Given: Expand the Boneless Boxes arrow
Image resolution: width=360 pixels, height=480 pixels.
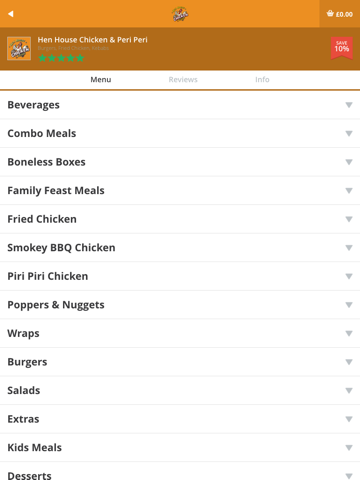Looking at the screenshot, I should pyautogui.click(x=349, y=162).
